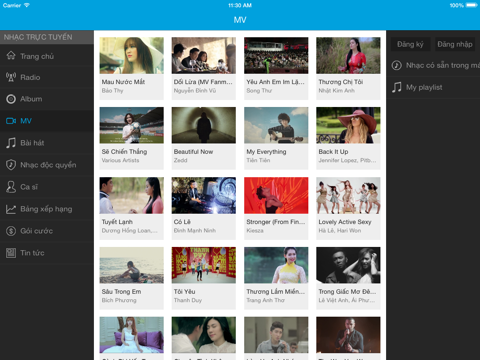This screenshot has height=360, width=480.
Task: Open Nhạc có sẵn trong máy
Action: pos(435,65)
